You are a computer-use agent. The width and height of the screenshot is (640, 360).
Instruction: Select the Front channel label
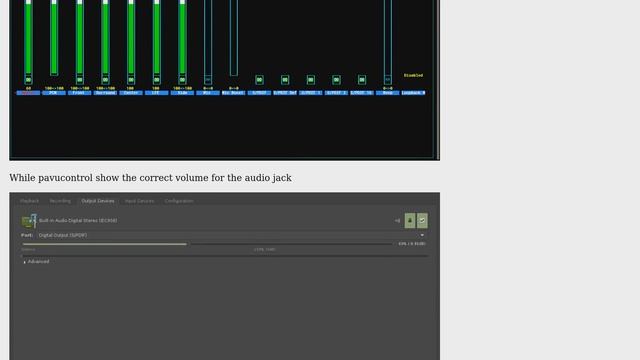click(80, 93)
